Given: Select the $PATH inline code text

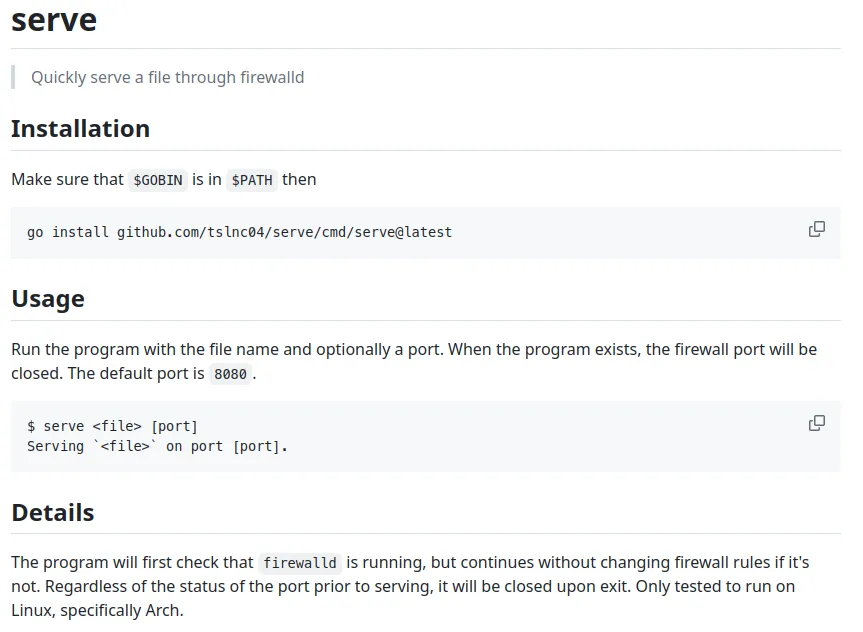Looking at the screenshot, I should [x=251, y=180].
